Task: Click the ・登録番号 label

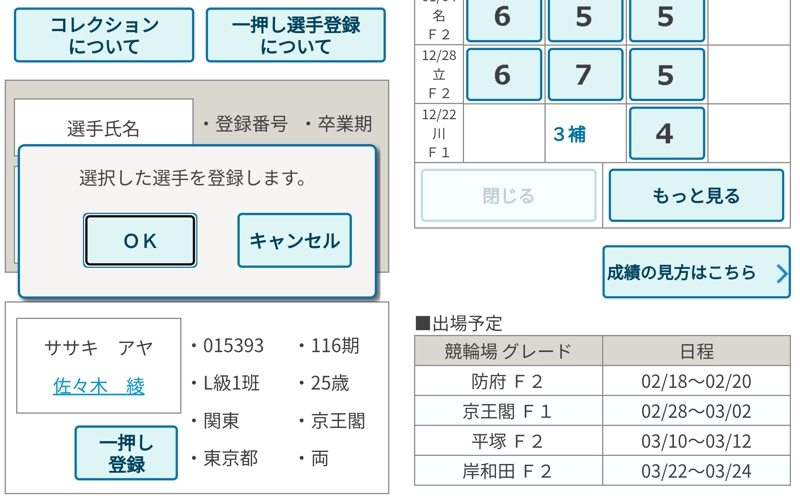Action: tap(245, 124)
